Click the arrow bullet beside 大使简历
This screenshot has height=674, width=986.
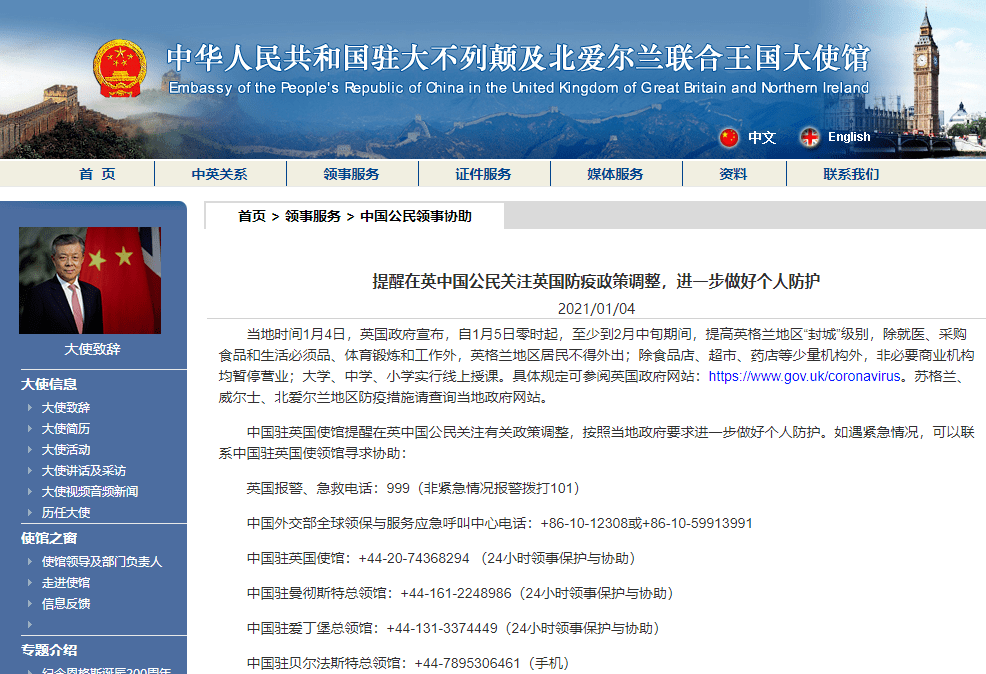pos(30,428)
